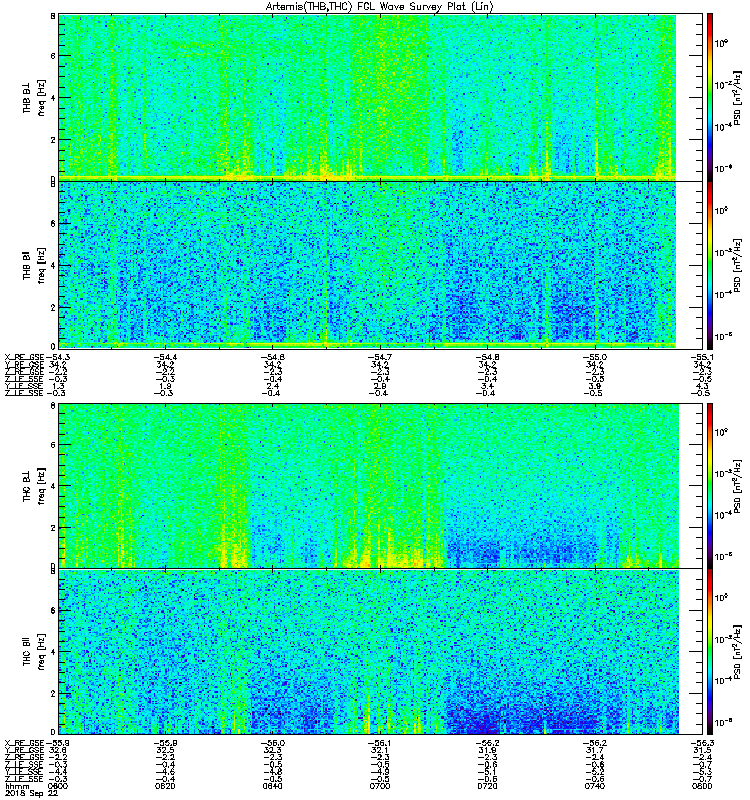The height and width of the screenshot is (800, 750).
Task: Click the 0700 time tick label
Action: [380, 786]
